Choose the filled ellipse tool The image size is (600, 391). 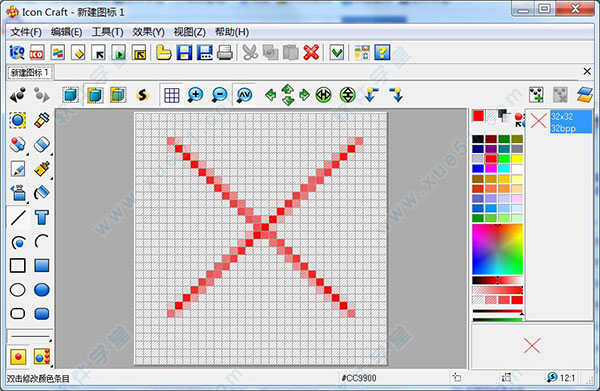point(41,290)
